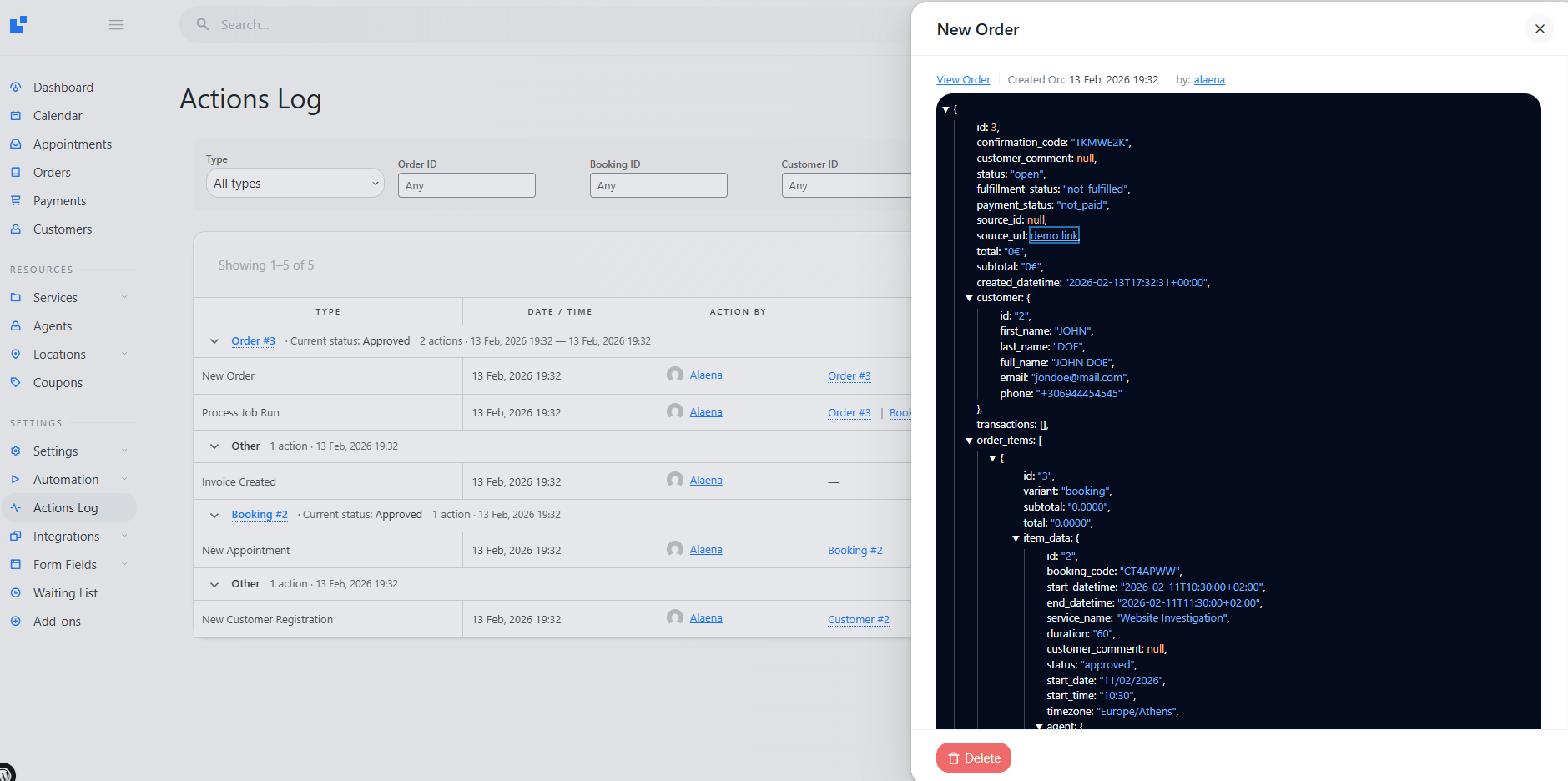Open Appointments from the sidebar
The image size is (1568, 781).
pos(72,144)
